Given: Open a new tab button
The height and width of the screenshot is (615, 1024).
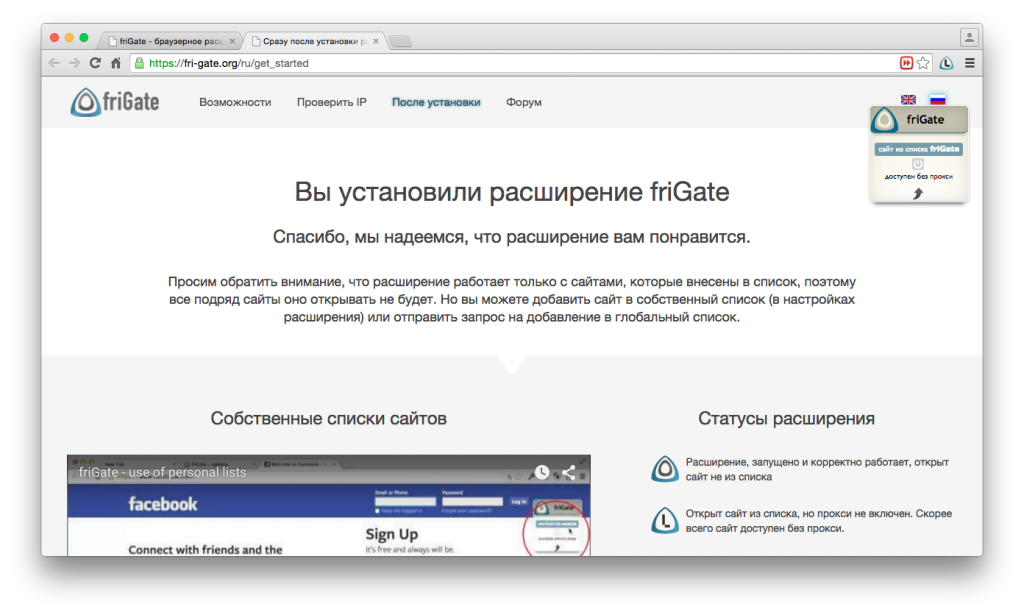Looking at the screenshot, I should (x=400, y=42).
